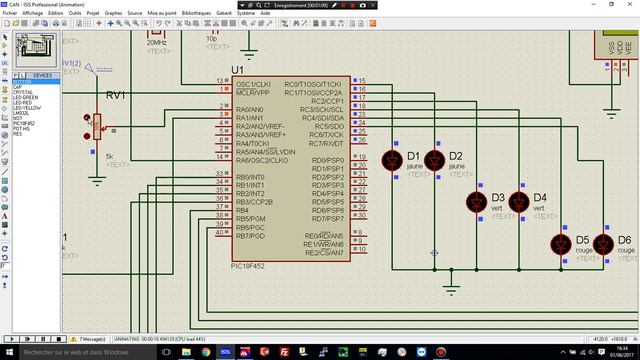Launch ARES netlist transfer icon
Viewport: 640px width, 360px height.
pyautogui.click(x=373, y=24)
